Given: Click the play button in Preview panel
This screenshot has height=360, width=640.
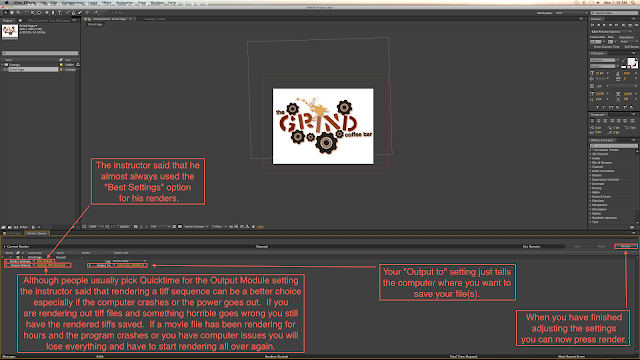Looking at the screenshot, I should click(604, 25).
